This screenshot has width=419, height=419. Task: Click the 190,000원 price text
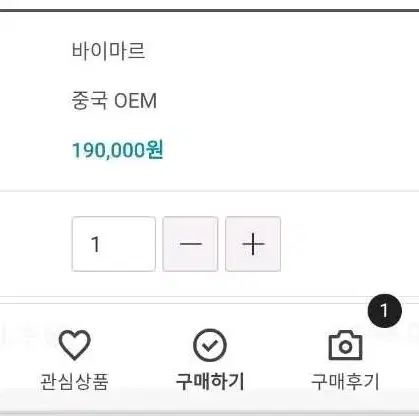(x=118, y=150)
